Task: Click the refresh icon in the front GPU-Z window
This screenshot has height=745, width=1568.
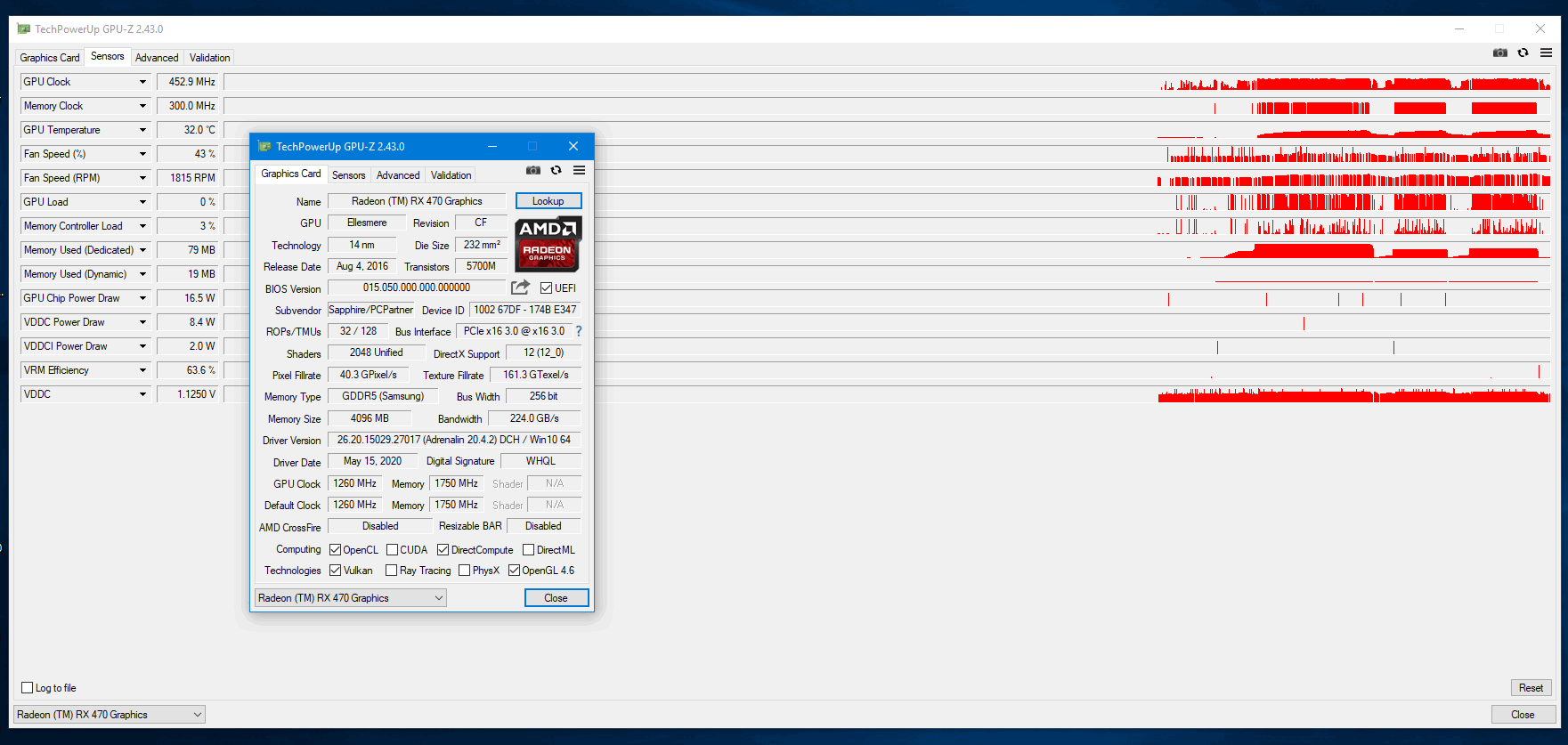Action: pyautogui.click(x=556, y=170)
